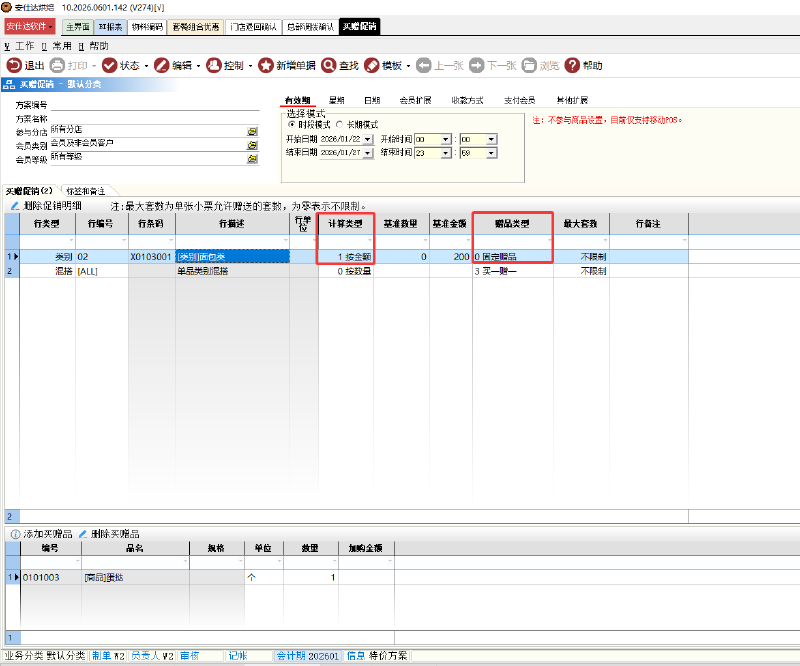Open the 帮助 menu in menu bar
This screenshot has height=666, width=800.
[94, 46]
